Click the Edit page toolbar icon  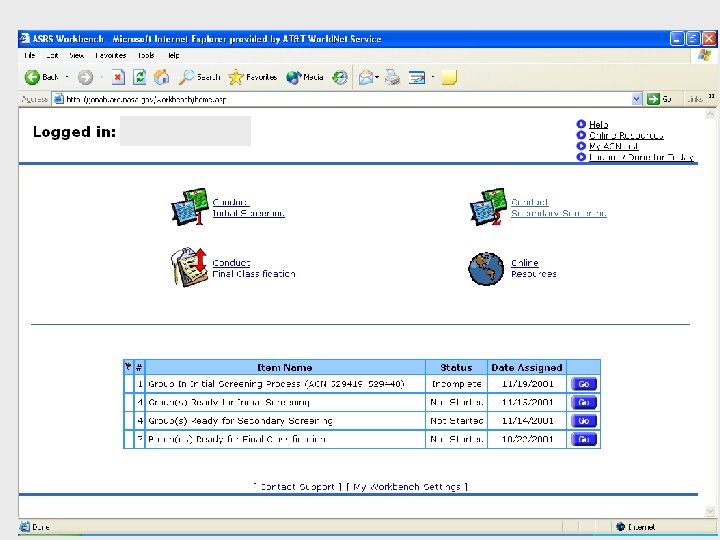(417, 78)
